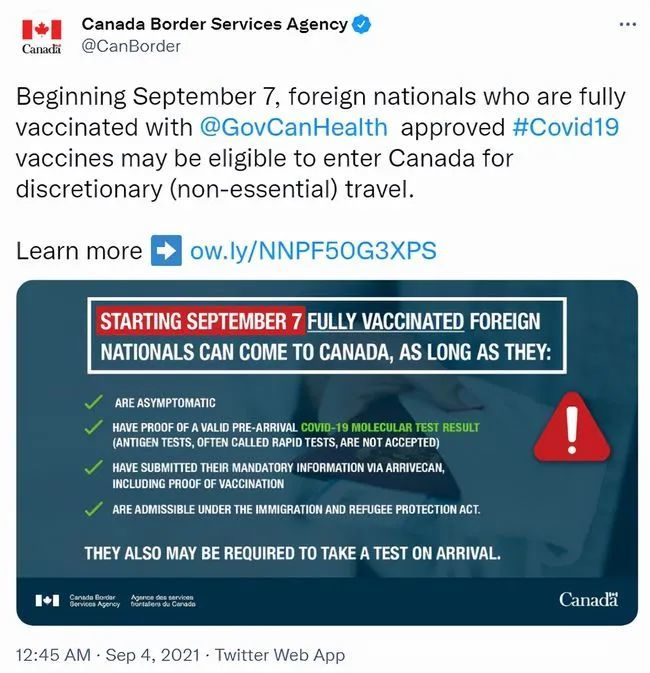
Task: Click the Twitter Web App source label
Action: coord(280,655)
